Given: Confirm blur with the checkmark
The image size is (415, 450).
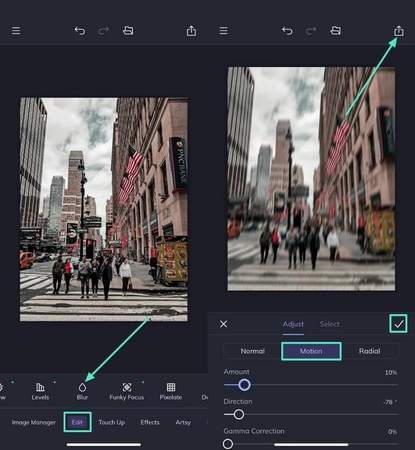Looking at the screenshot, I should tap(398, 323).
